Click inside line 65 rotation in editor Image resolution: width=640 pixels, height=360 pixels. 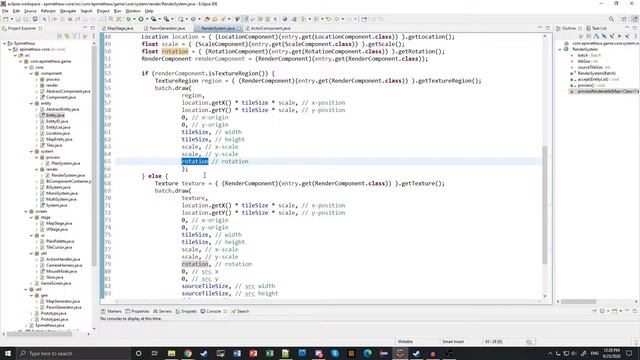[195, 162]
